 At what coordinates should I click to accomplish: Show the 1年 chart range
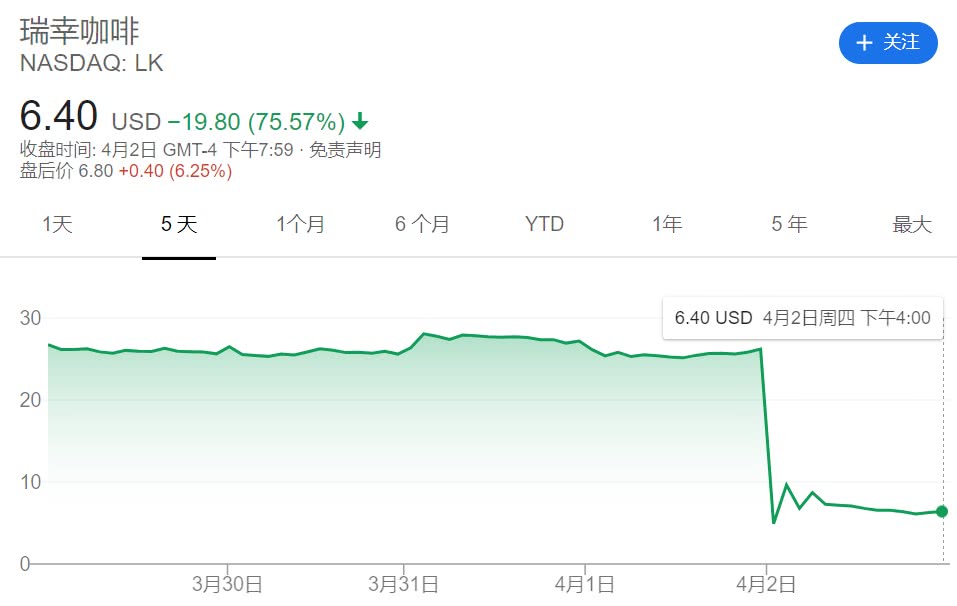point(667,225)
